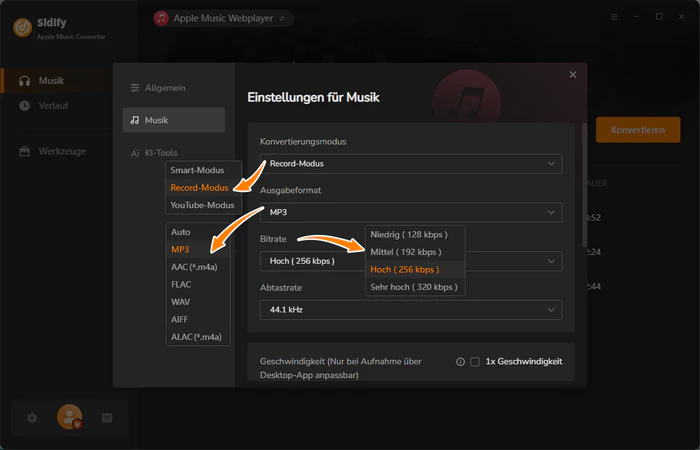Expand the Bitrate dropdown arrow
Image resolution: width=700 pixels, height=450 pixels.
[551, 261]
